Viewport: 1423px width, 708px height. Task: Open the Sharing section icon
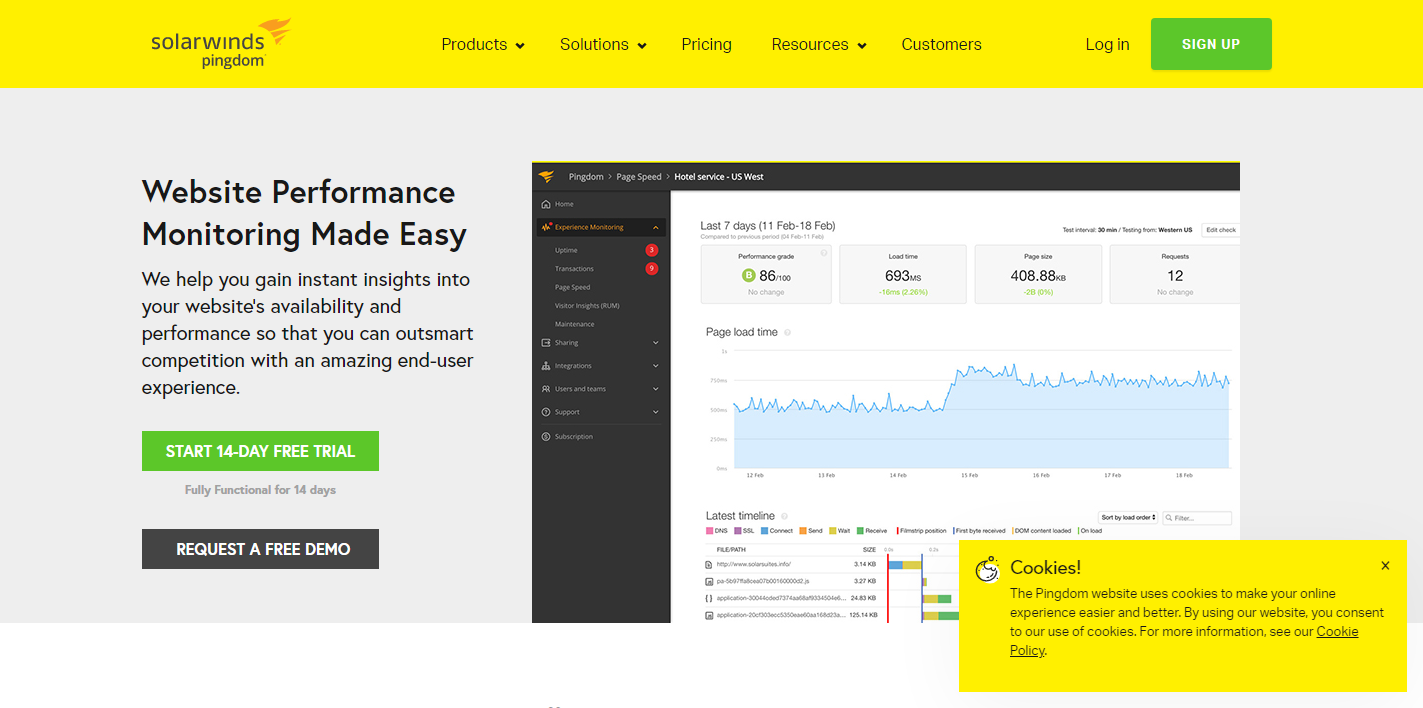pyautogui.click(x=546, y=342)
